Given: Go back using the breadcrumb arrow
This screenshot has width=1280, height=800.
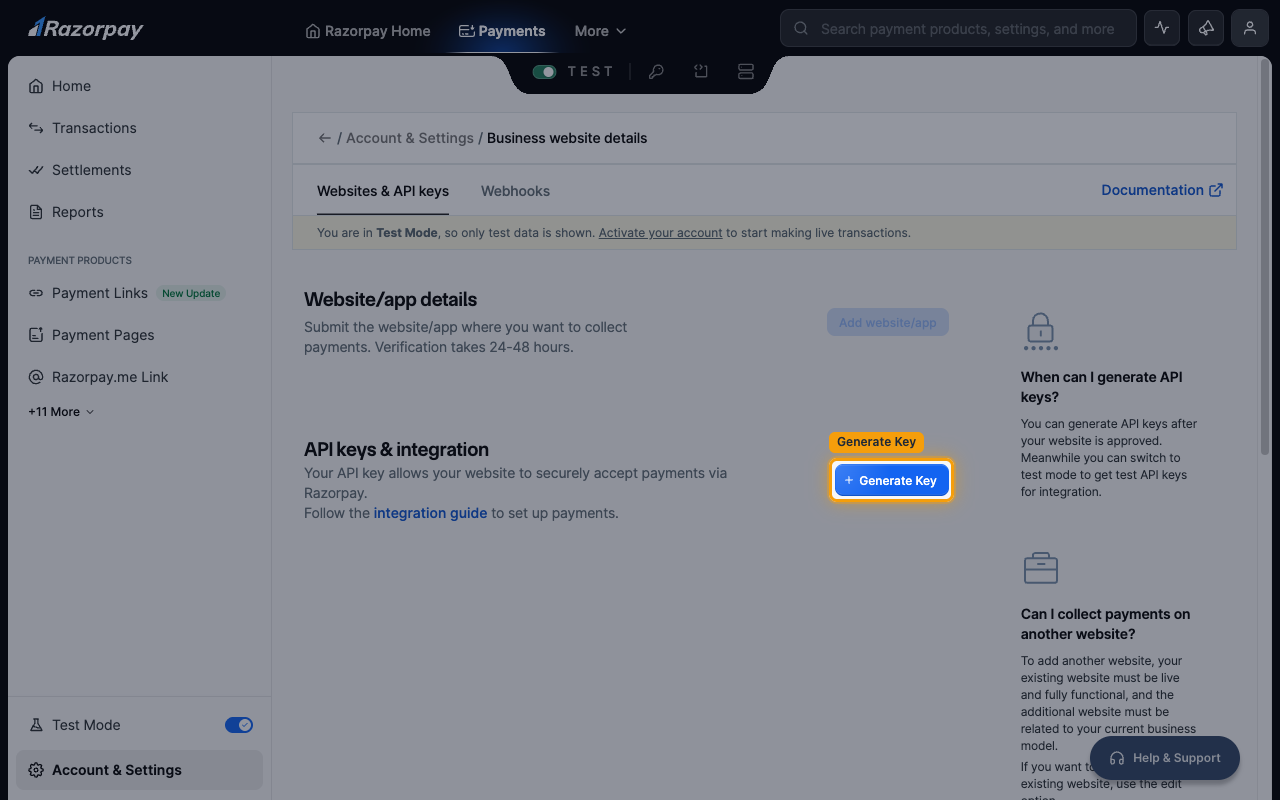Looking at the screenshot, I should pyautogui.click(x=324, y=138).
